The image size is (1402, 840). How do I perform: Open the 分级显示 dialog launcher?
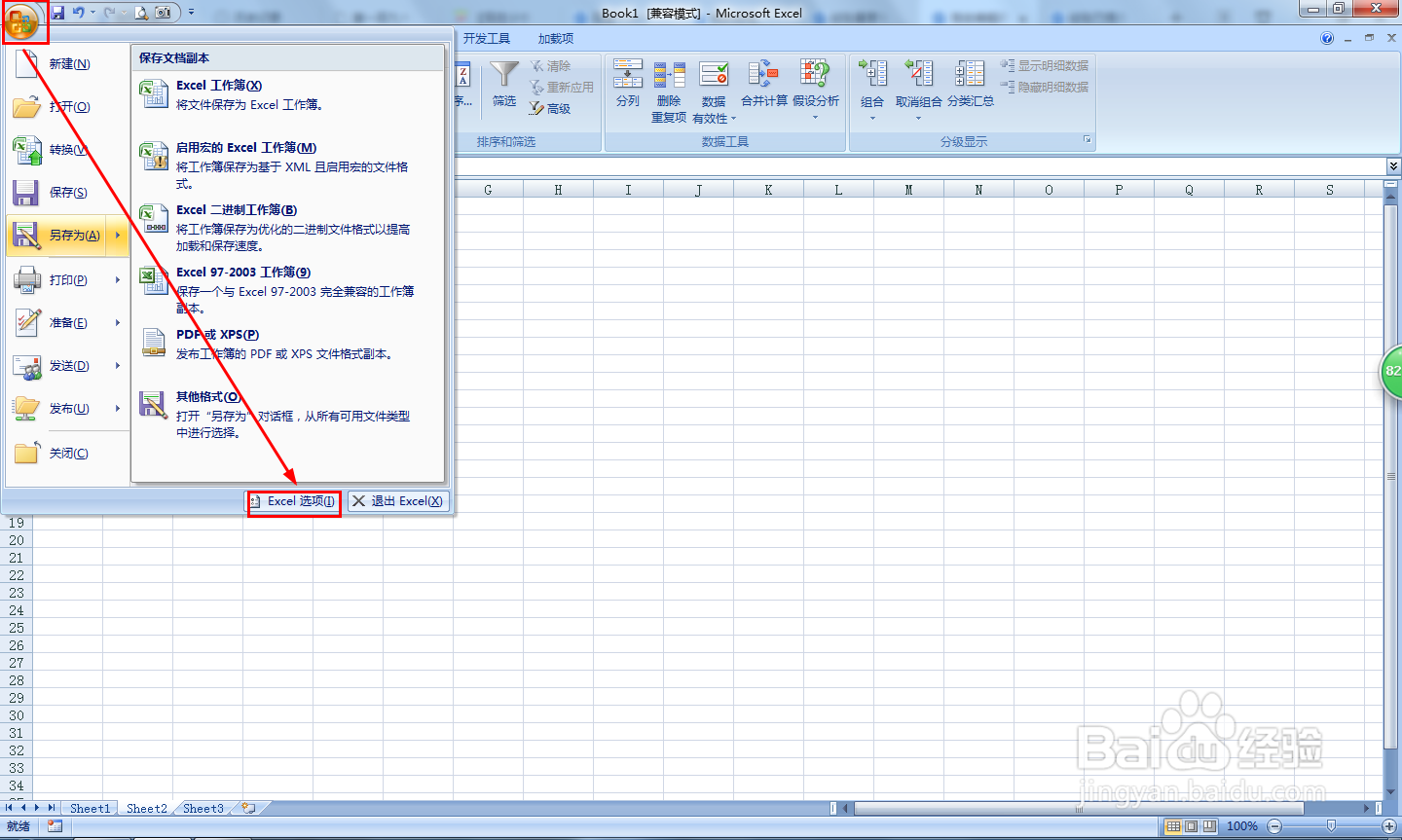click(1088, 141)
